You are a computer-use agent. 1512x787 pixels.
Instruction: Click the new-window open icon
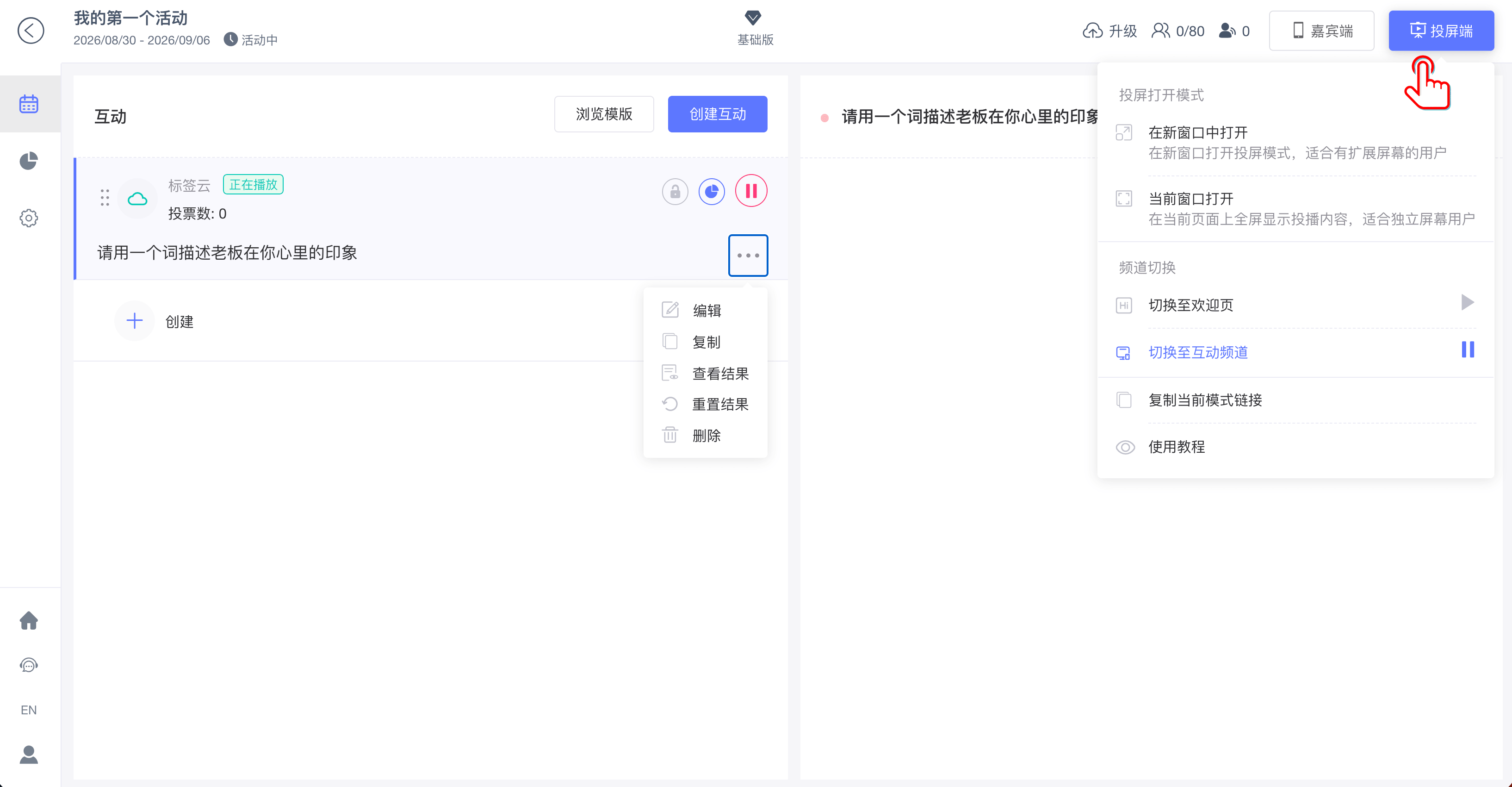click(x=1123, y=133)
